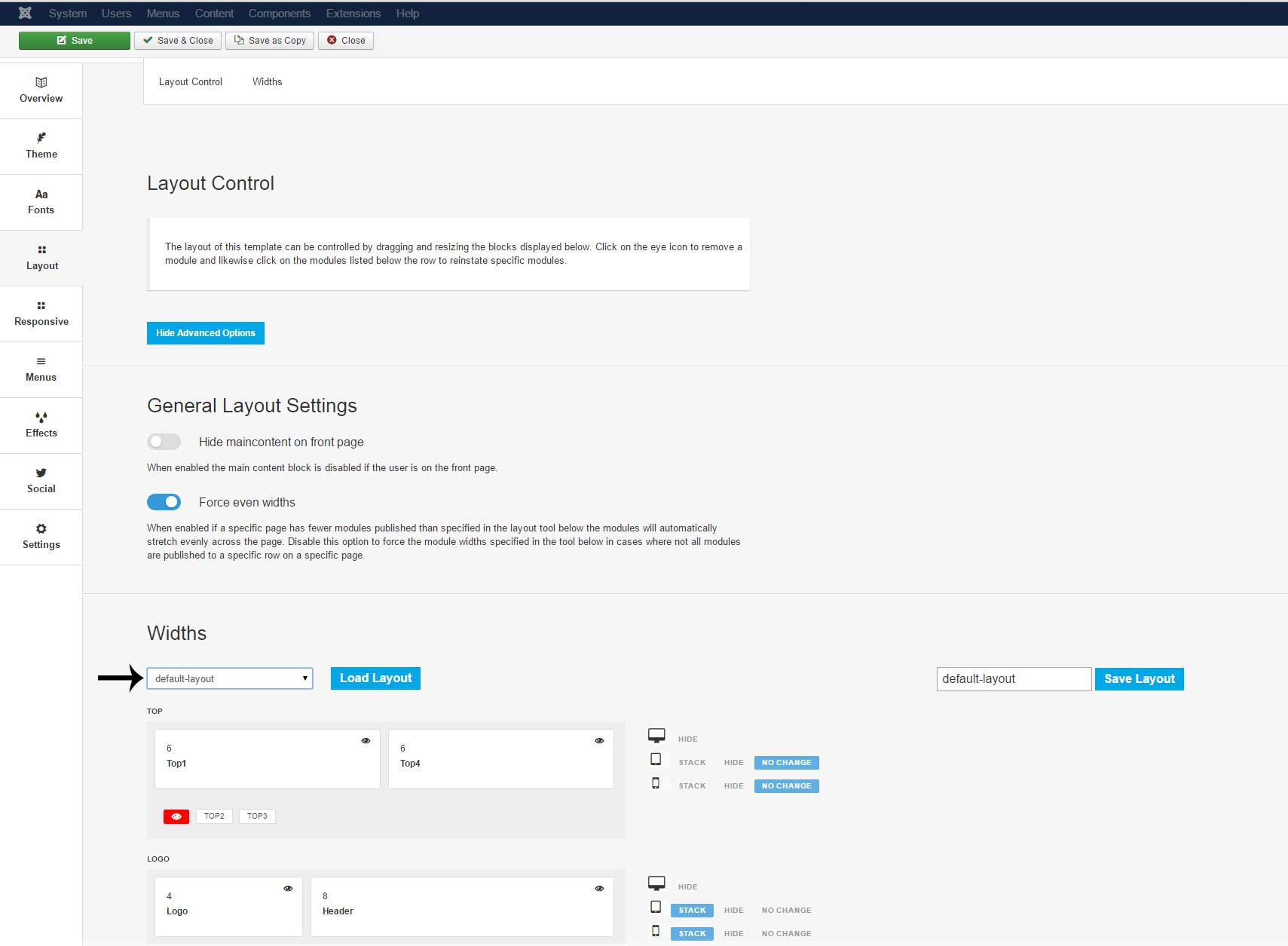This screenshot has height=946, width=1288.
Task: Click the Top1 module block
Action: (268, 759)
